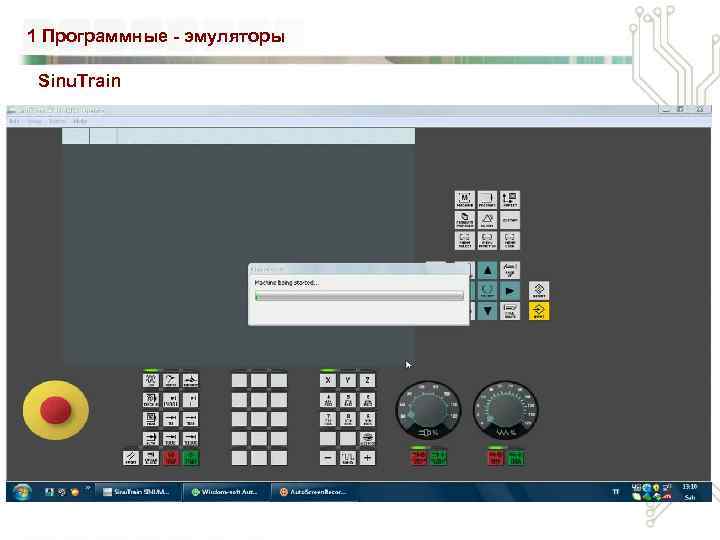The width and height of the screenshot is (720, 540).
Task: Click the MENU USER key
Action: [510, 240]
